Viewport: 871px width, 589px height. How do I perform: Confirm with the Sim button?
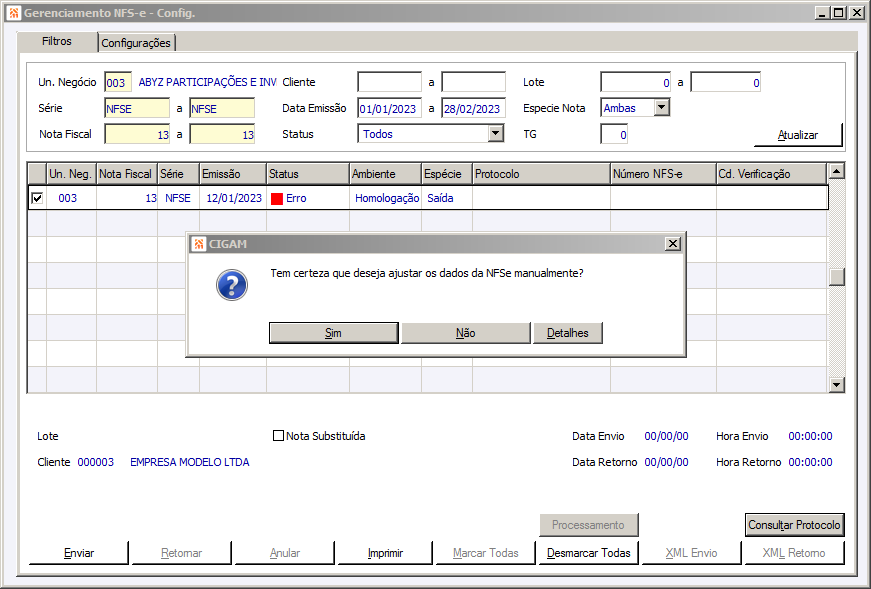[333, 333]
